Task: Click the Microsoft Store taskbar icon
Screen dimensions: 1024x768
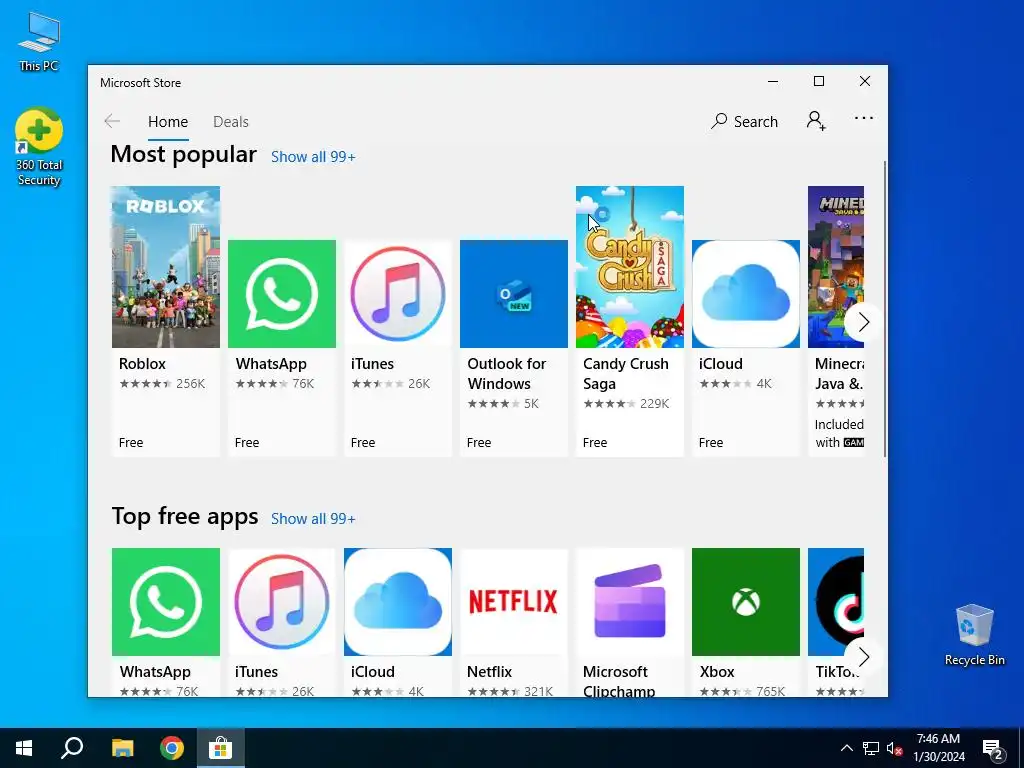Action: coord(221,748)
